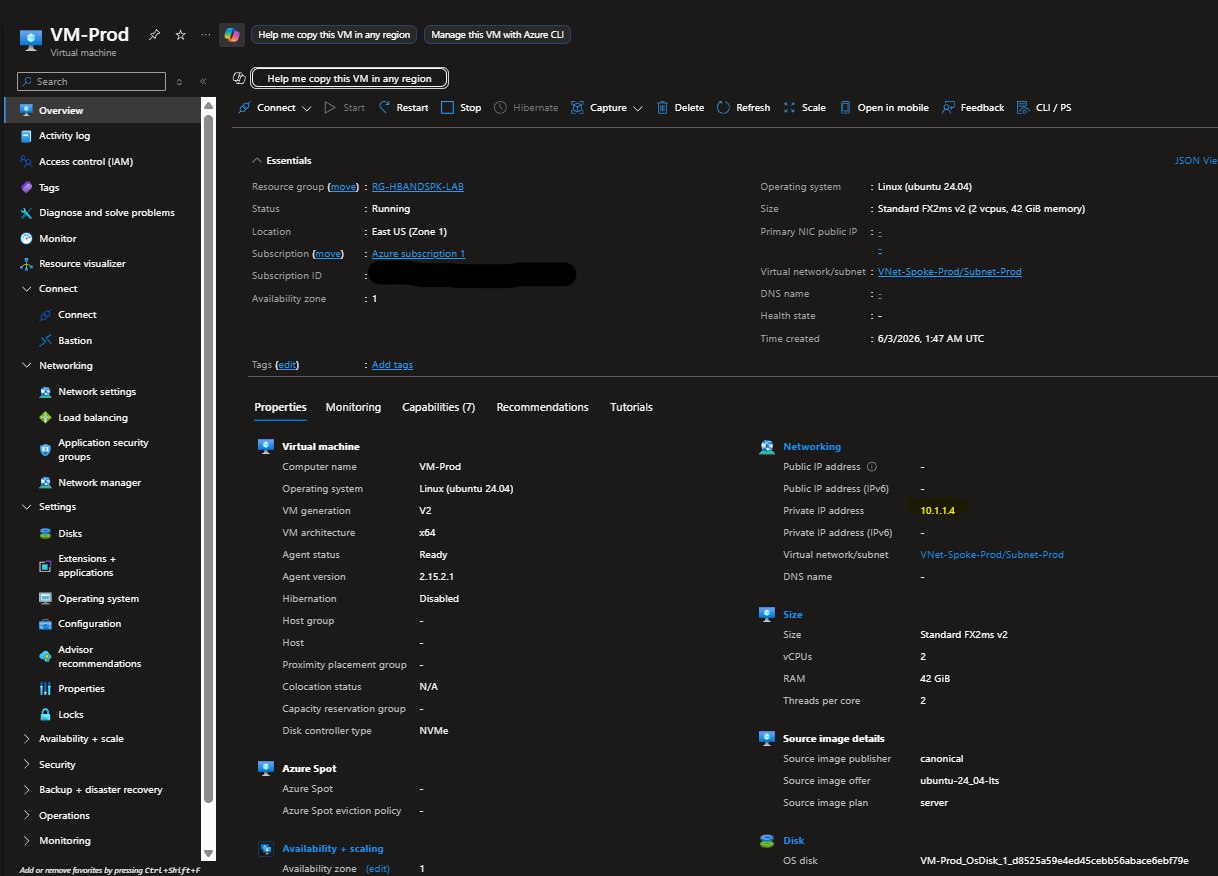Click the Application security groups shield icon
This screenshot has width=1218, height=876.
[x=46, y=450]
